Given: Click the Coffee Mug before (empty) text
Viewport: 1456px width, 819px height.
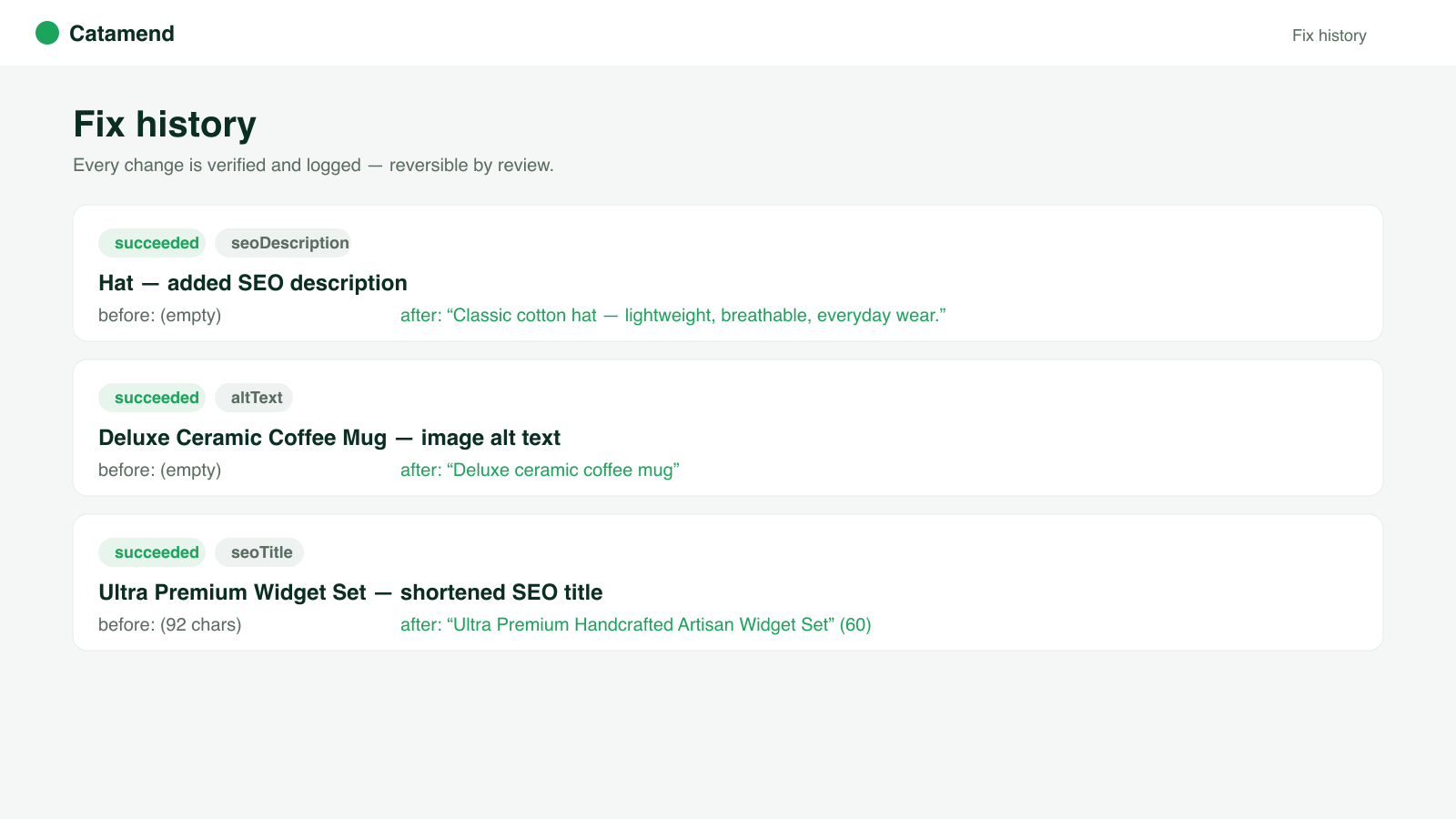Looking at the screenshot, I should tap(160, 470).
